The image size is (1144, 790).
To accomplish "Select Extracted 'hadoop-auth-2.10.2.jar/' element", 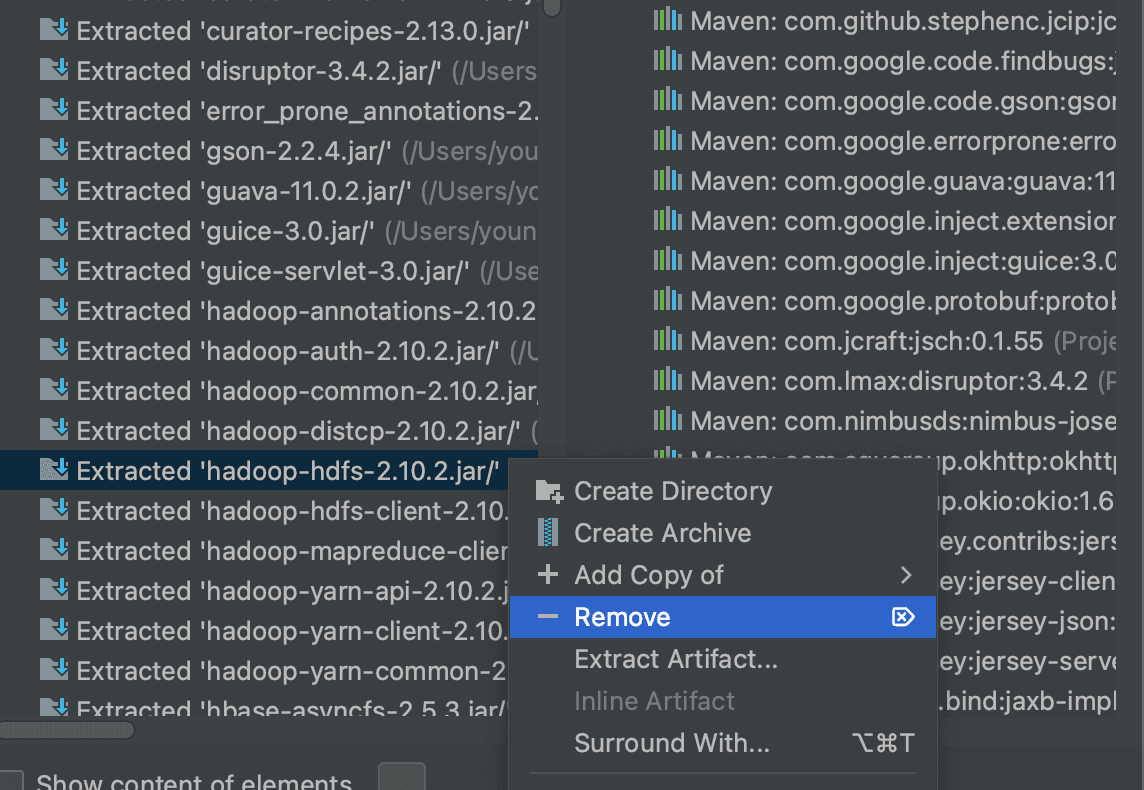I will 287,351.
